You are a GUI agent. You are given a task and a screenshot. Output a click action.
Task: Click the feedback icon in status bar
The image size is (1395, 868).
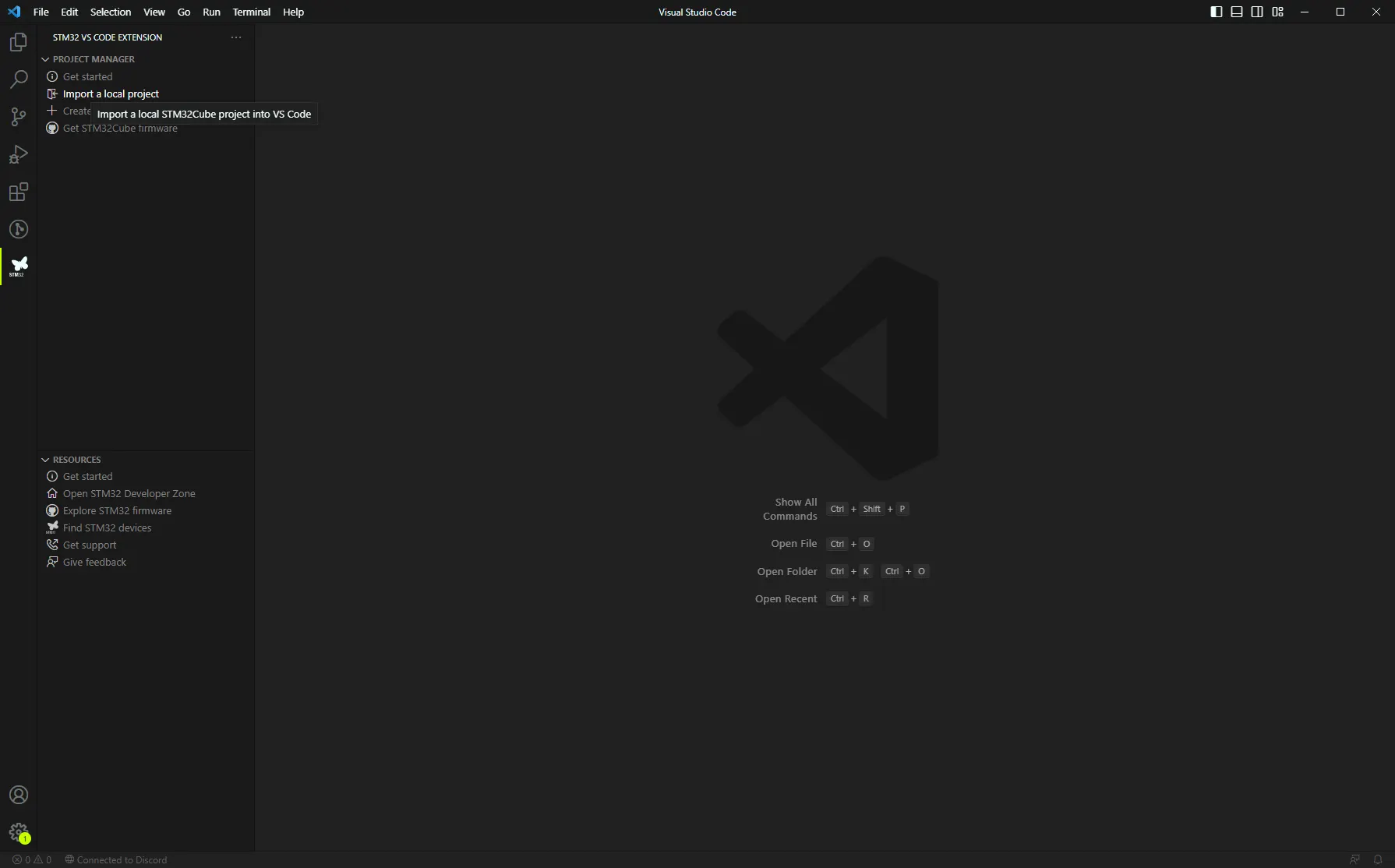(1355, 859)
